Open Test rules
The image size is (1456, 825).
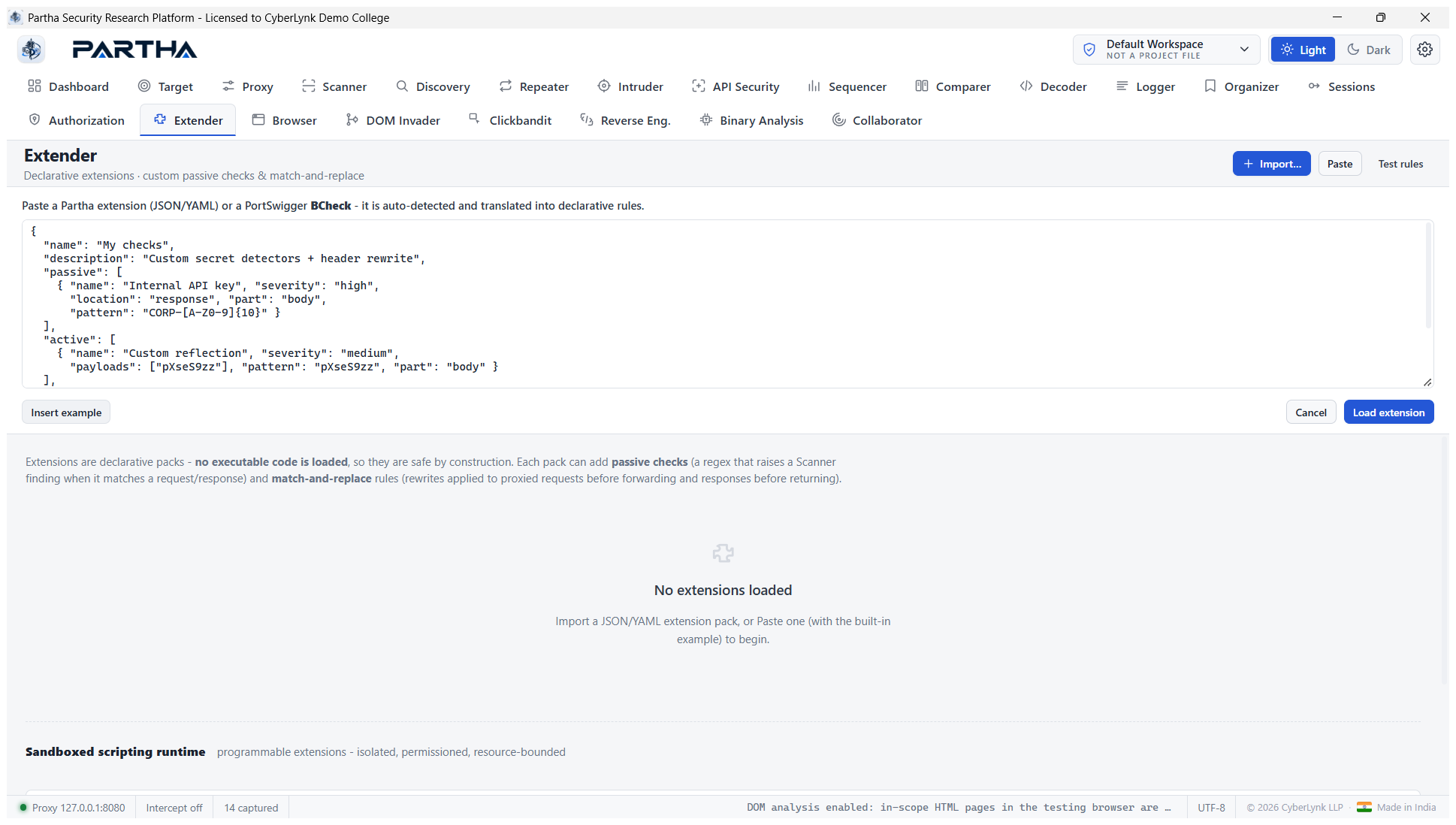pos(1400,164)
